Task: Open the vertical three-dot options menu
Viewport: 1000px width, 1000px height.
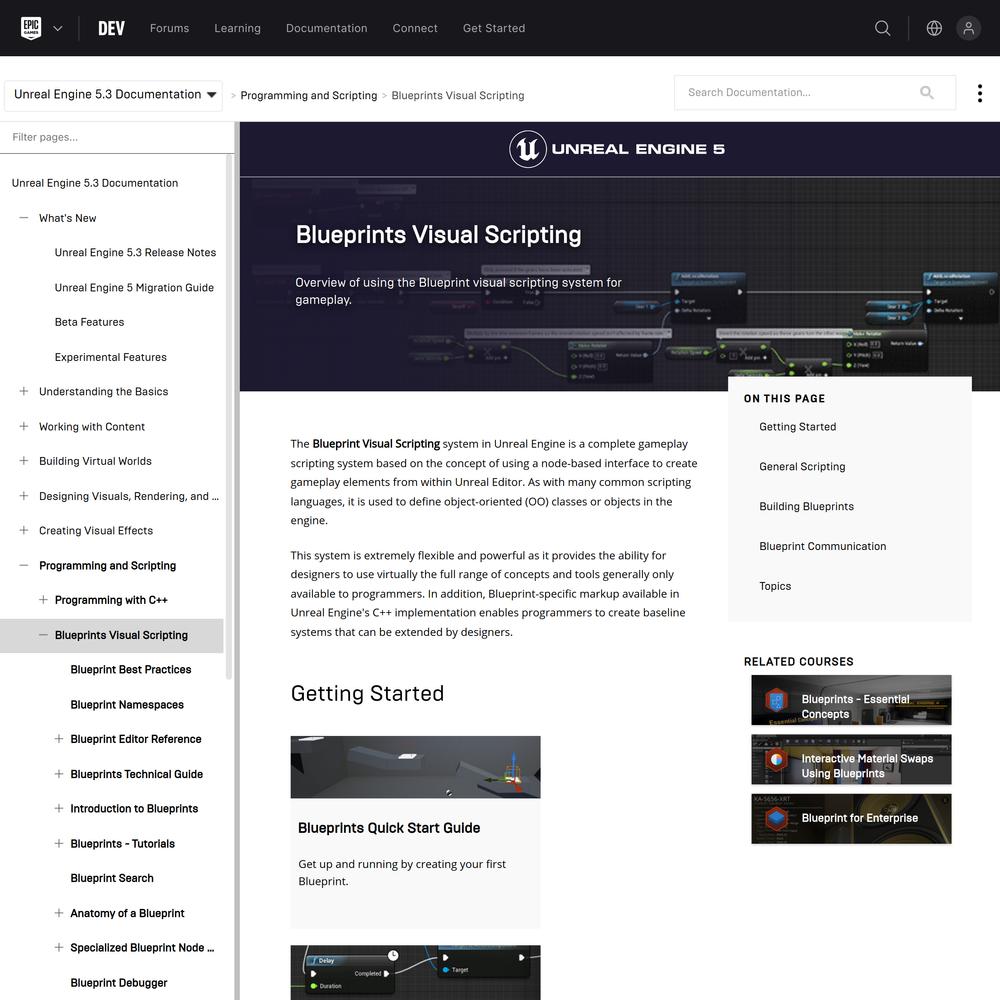Action: coord(980,93)
